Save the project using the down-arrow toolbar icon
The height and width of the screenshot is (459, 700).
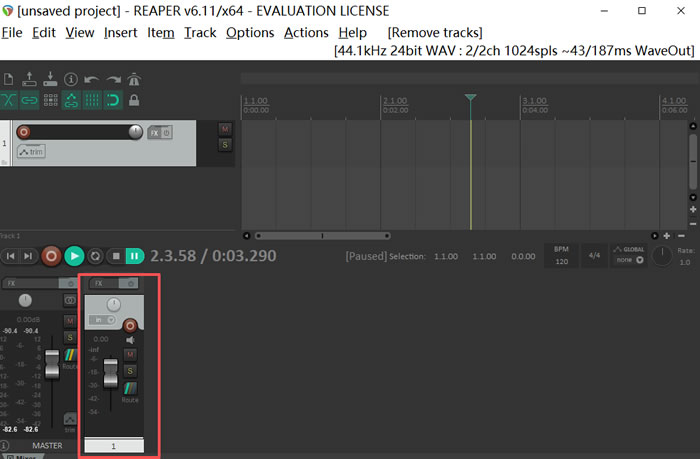click(x=50, y=79)
